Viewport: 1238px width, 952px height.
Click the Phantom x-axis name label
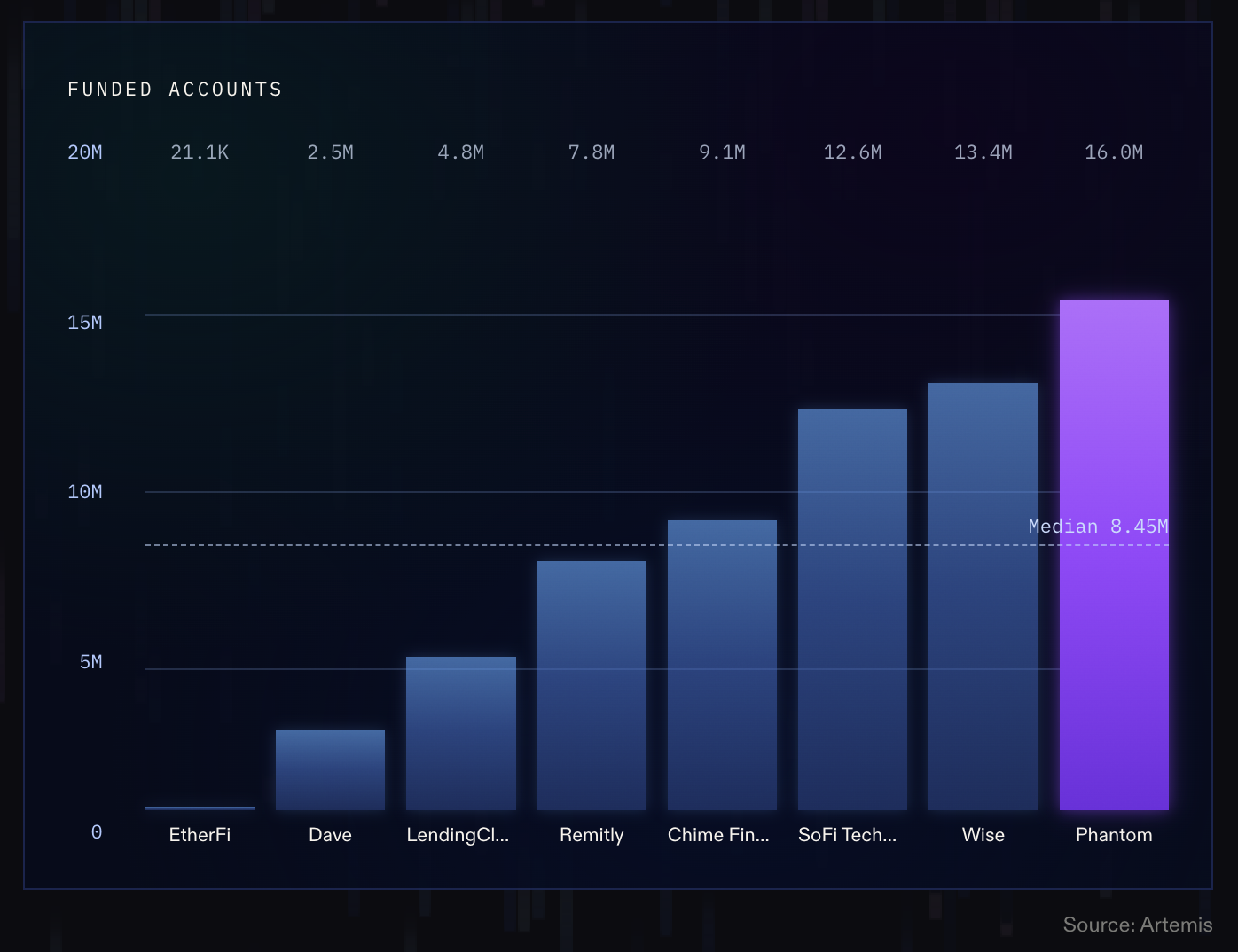coord(1114,835)
